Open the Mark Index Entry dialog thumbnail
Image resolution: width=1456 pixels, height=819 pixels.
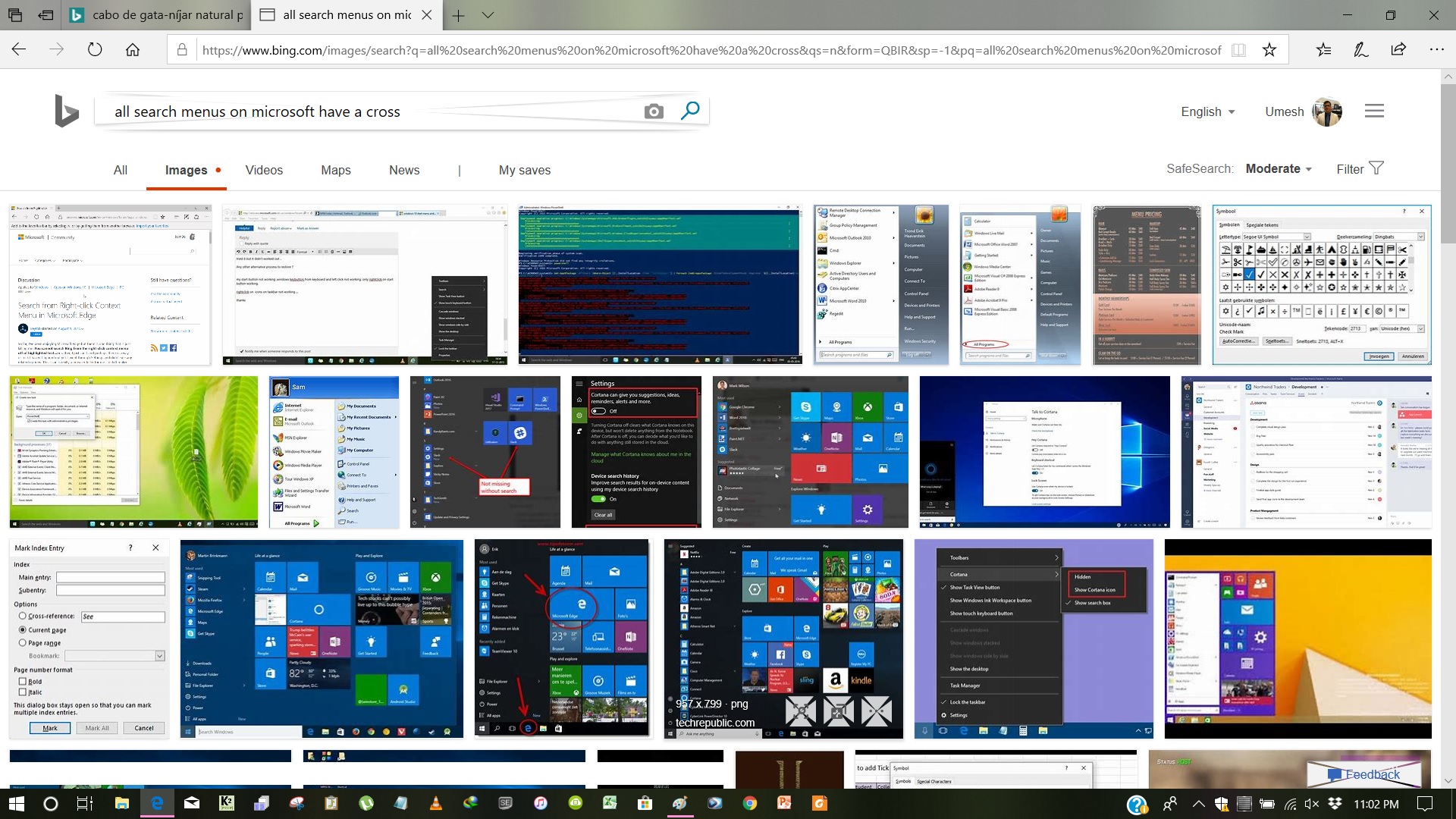tap(88, 639)
